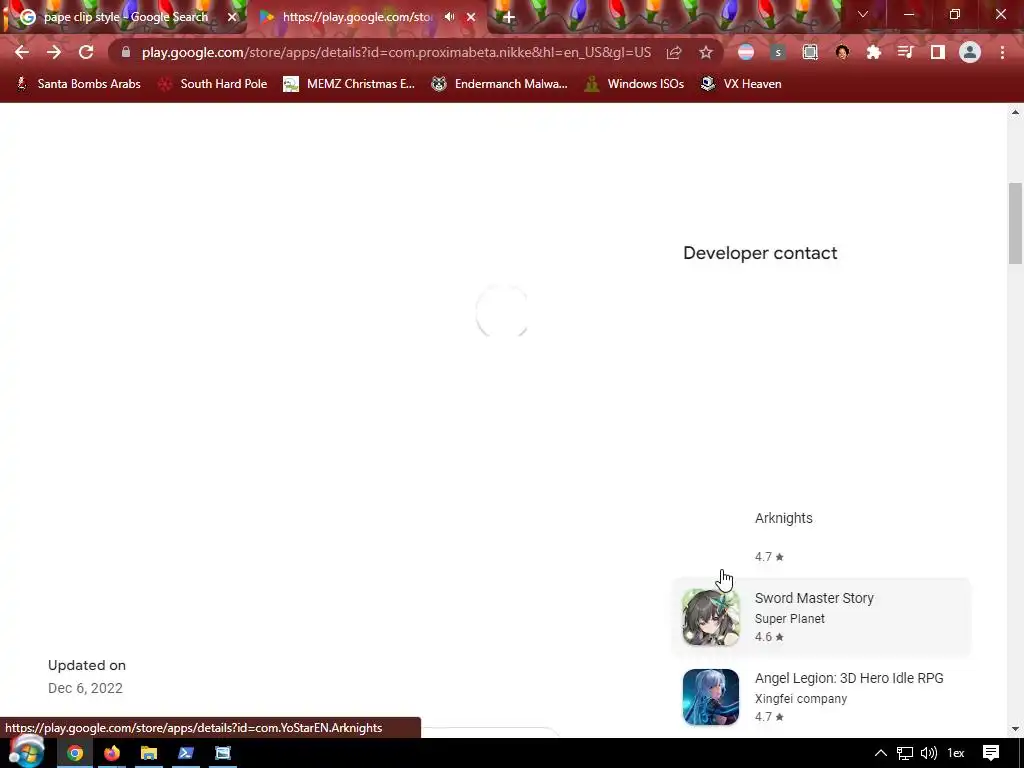Open the Extensions puzzle-piece menu
This screenshot has width=1024, height=768.
pos(874,52)
